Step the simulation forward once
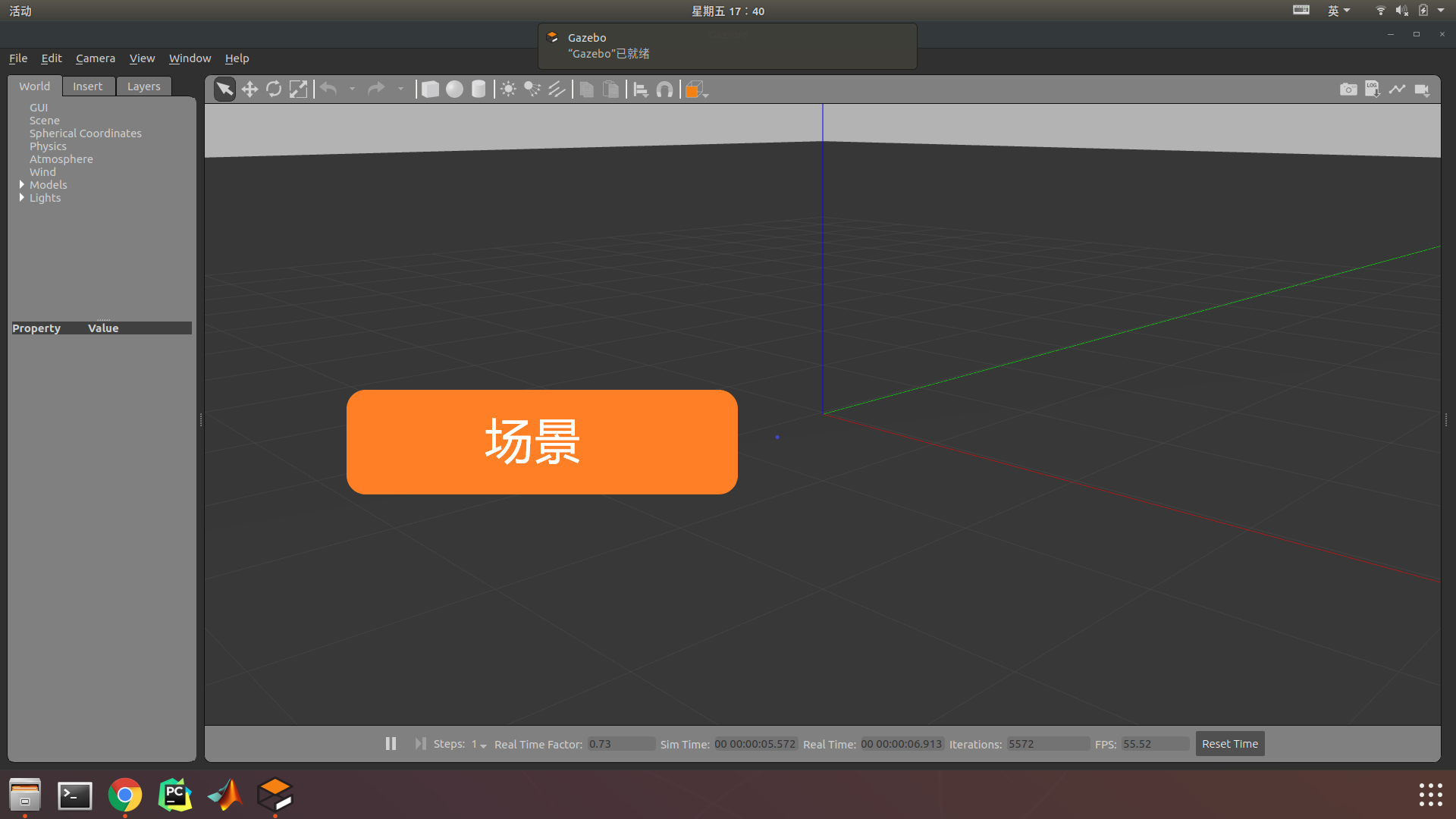This screenshot has width=1456, height=819. pyautogui.click(x=420, y=744)
